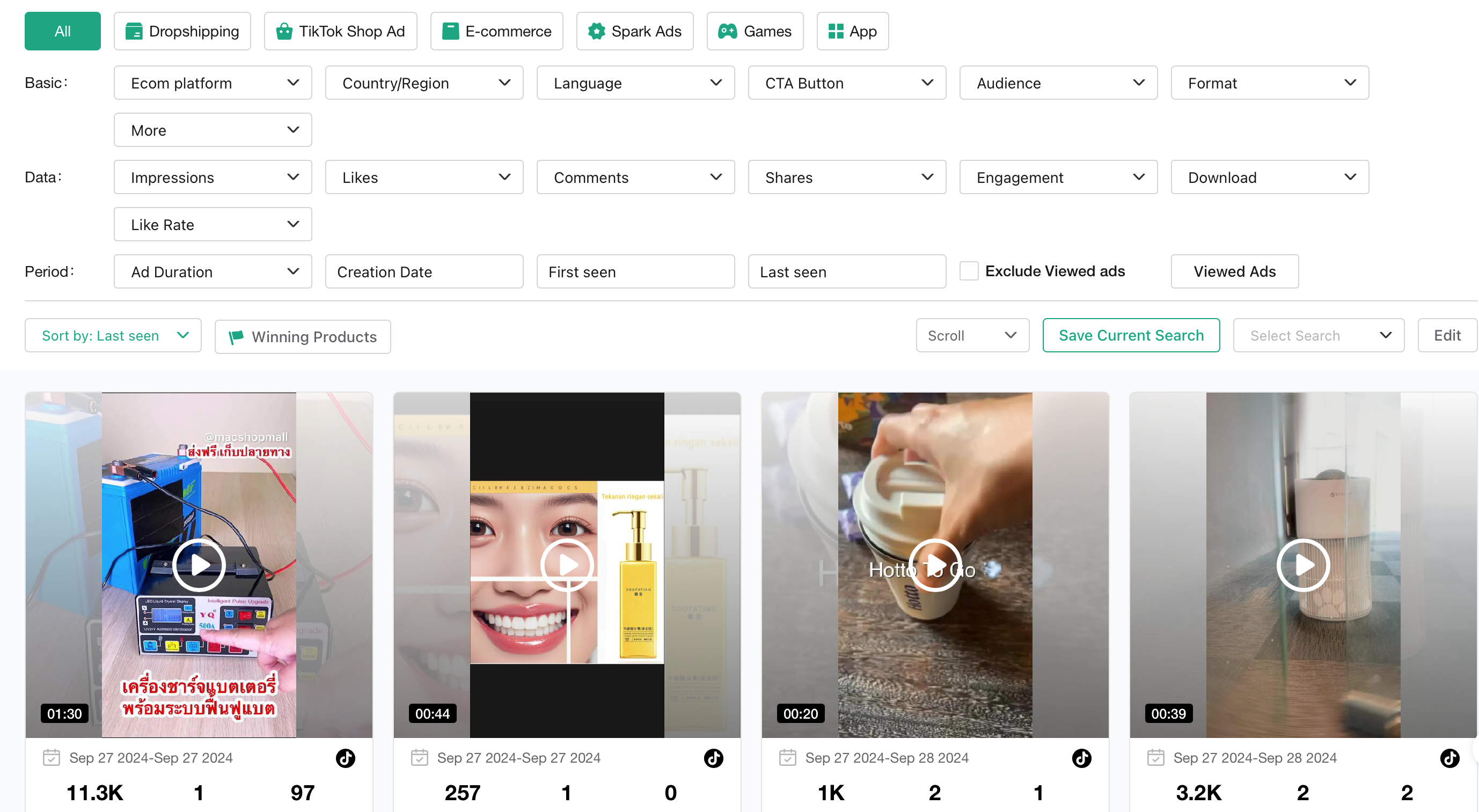
Task: Click the Save Current Search button
Action: 1131,335
